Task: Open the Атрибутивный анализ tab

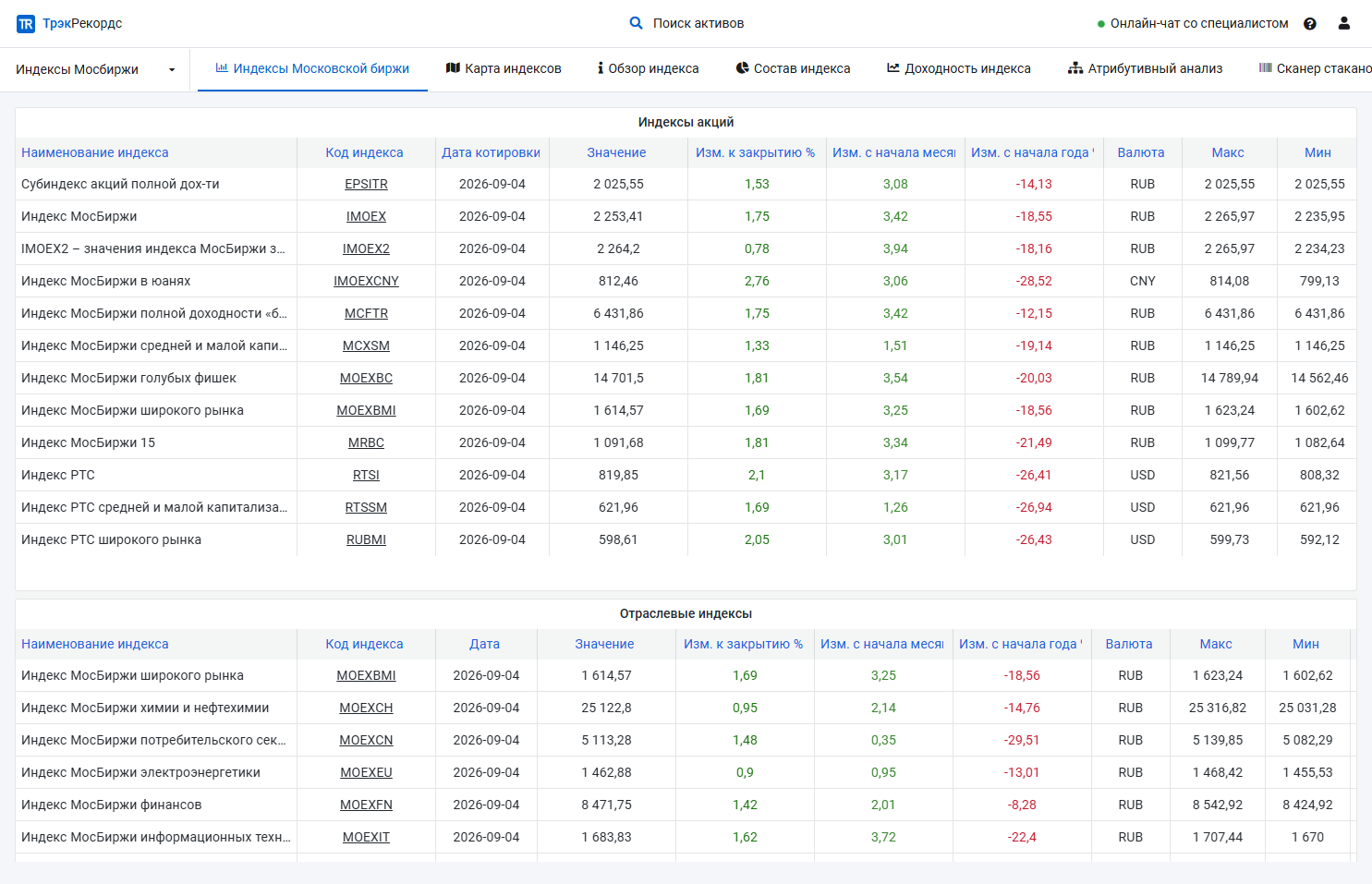Action: coord(1146,68)
